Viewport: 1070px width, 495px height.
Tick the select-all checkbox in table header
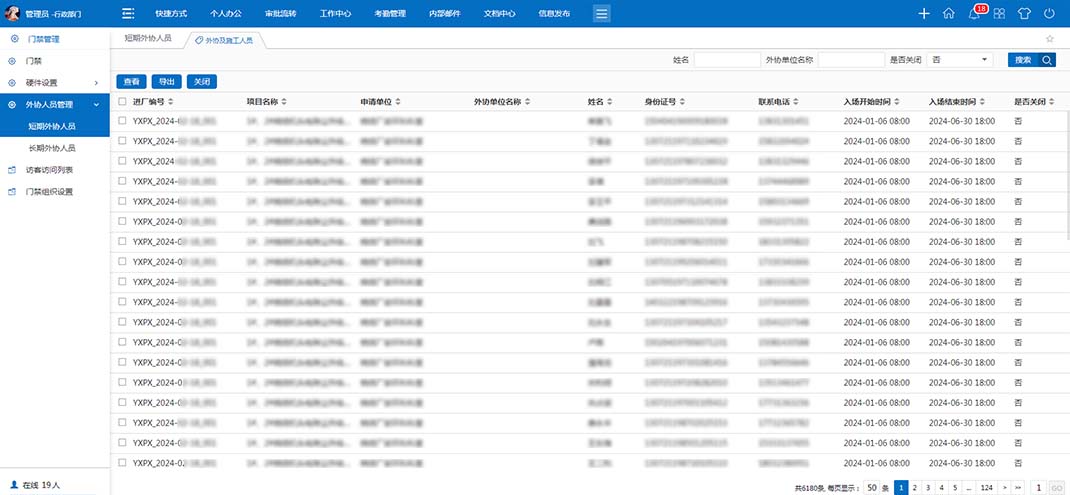coord(122,102)
